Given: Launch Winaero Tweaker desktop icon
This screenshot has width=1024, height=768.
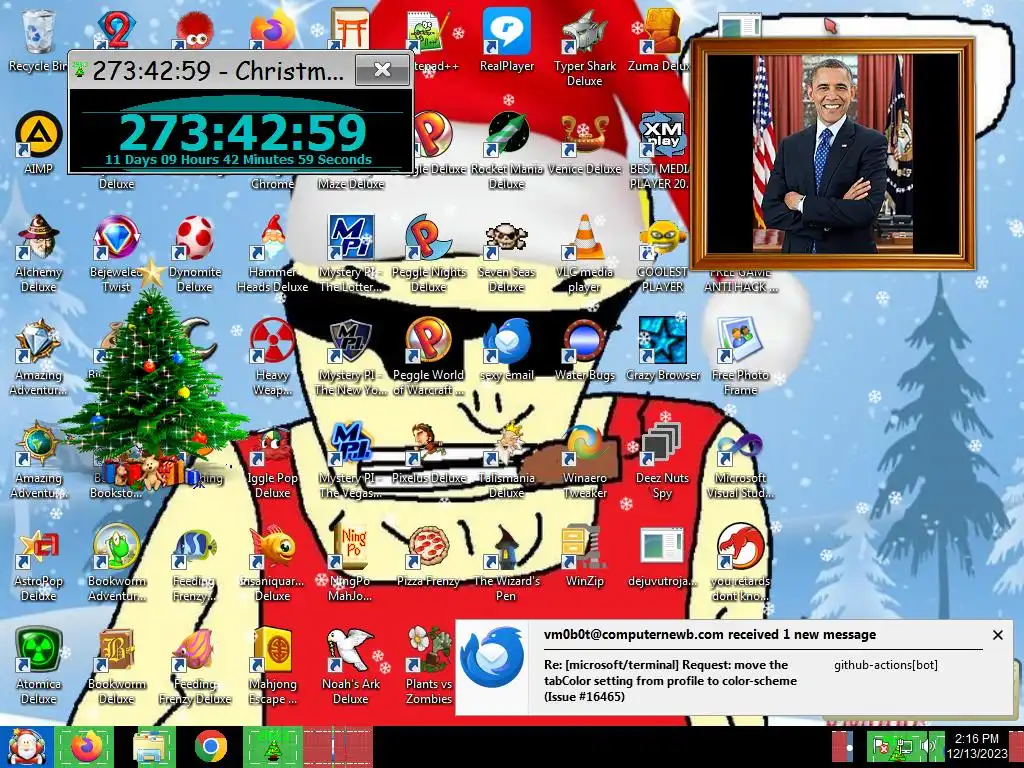Looking at the screenshot, I should (584, 460).
